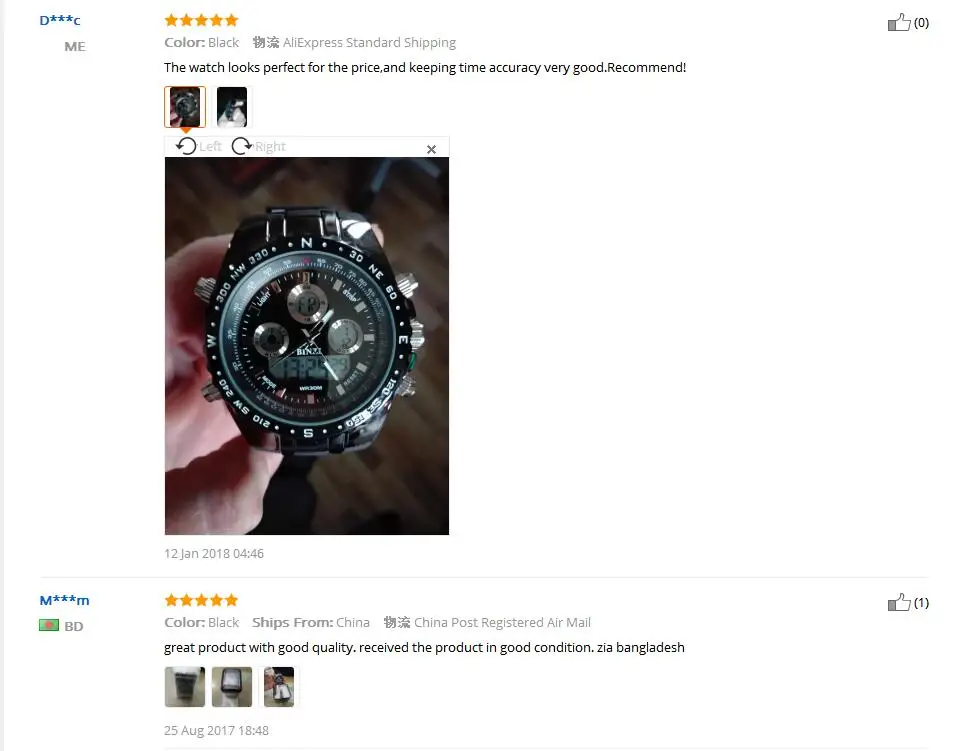Click the 'Left' rotate label
964x751 pixels.
(x=210, y=146)
